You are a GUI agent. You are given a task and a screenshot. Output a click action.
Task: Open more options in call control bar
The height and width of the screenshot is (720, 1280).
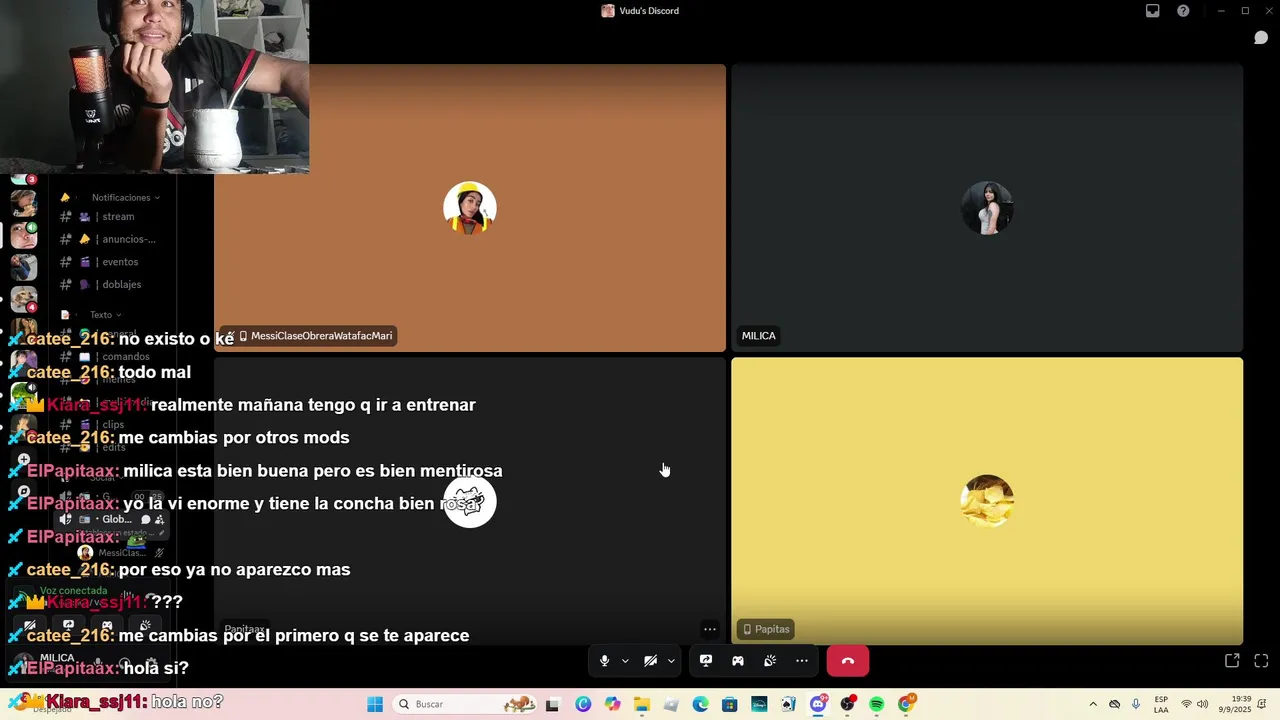coord(802,661)
